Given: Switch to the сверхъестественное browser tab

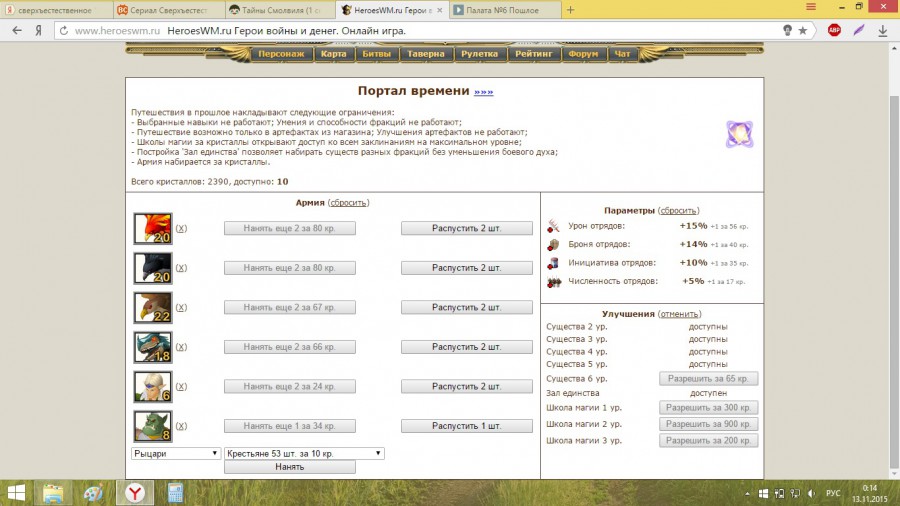Looking at the screenshot, I should coord(55,10).
